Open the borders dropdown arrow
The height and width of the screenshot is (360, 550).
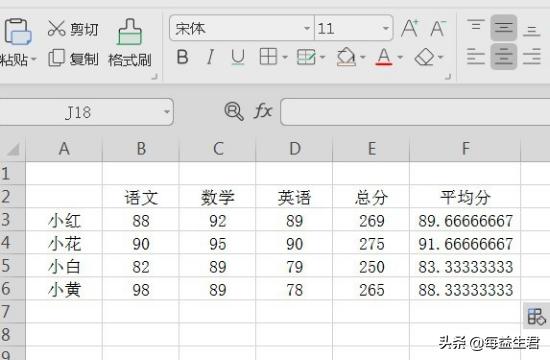click(285, 57)
